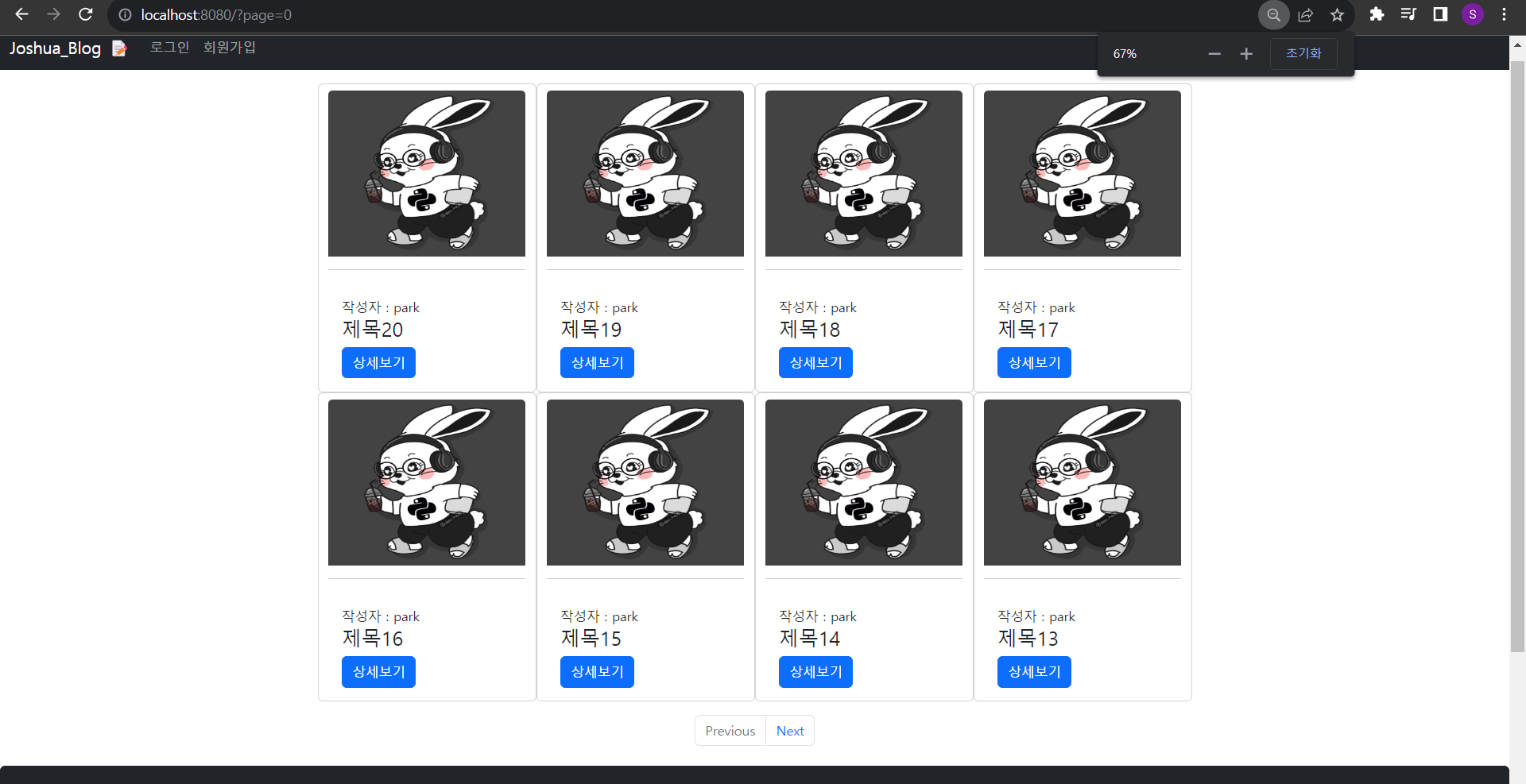Open the extensions puzzle icon
The height and width of the screenshot is (784, 1526).
[x=1377, y=14]
